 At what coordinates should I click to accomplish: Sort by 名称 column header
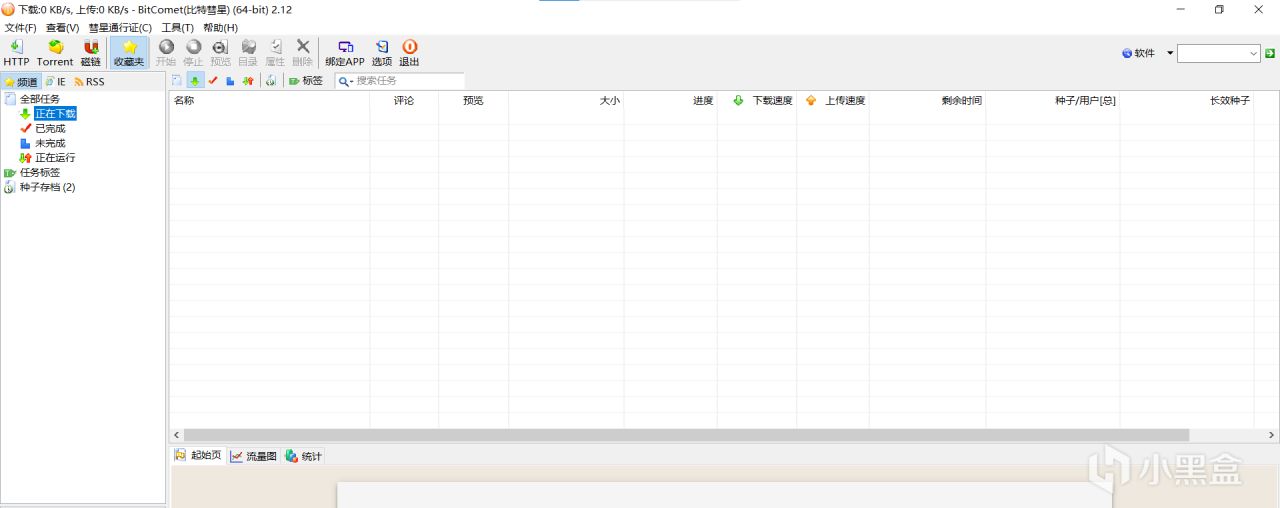269,101
